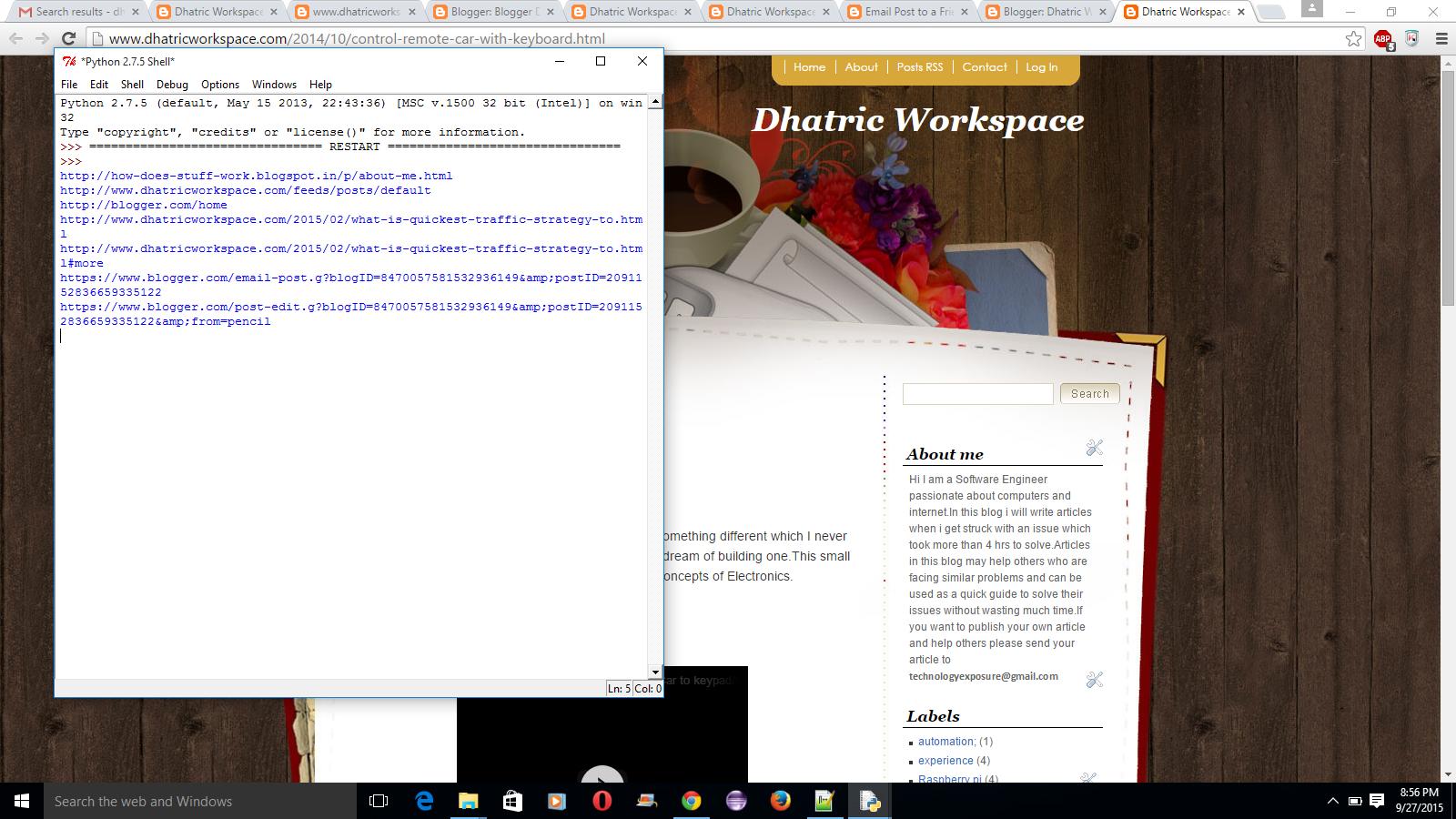The image size is (1456, 819).
Task: Focus the blog sidebar search field
Action: [x=977, y=394]
